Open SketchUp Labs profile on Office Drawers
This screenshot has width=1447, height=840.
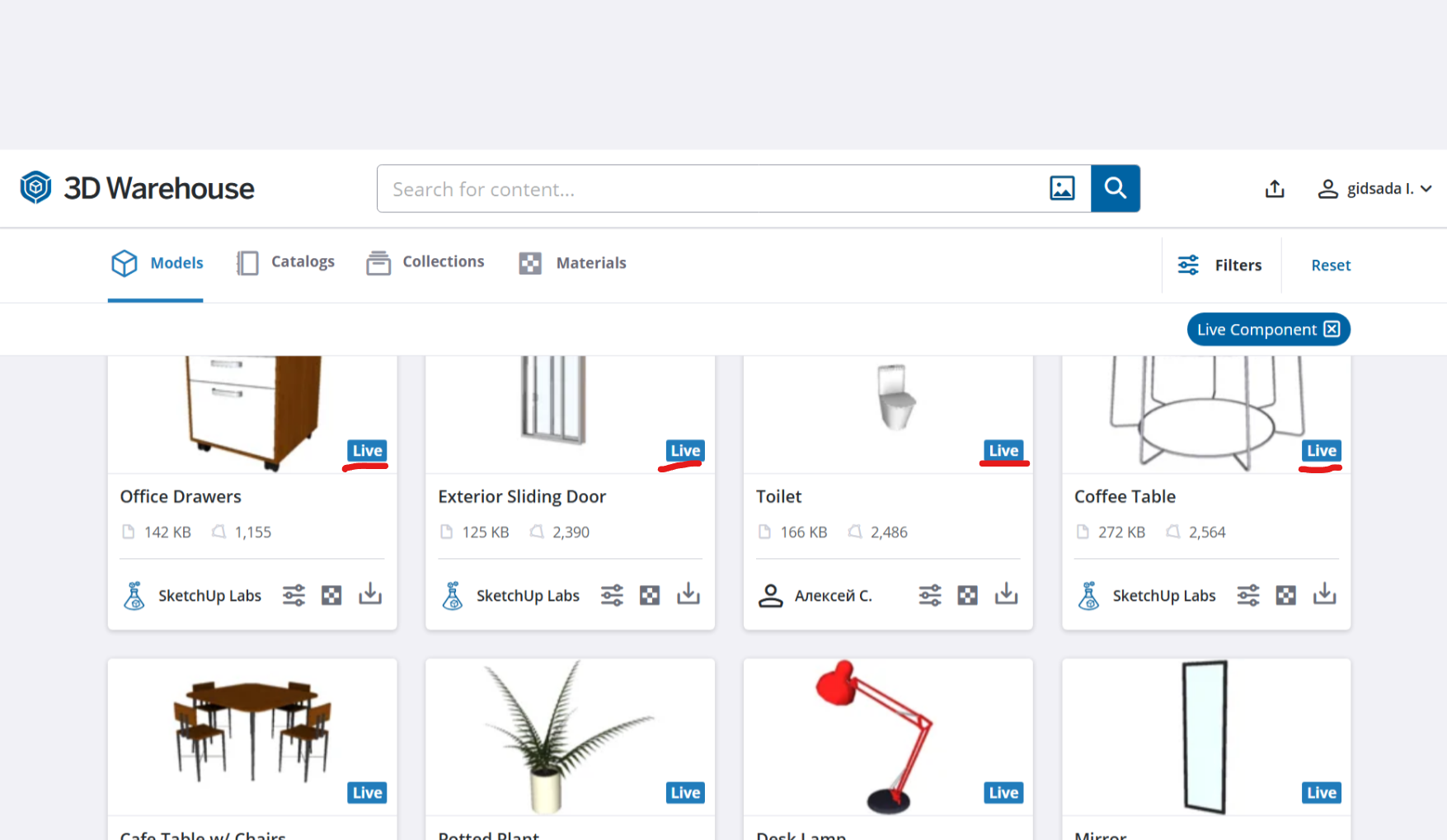click(x=209, y=595)
